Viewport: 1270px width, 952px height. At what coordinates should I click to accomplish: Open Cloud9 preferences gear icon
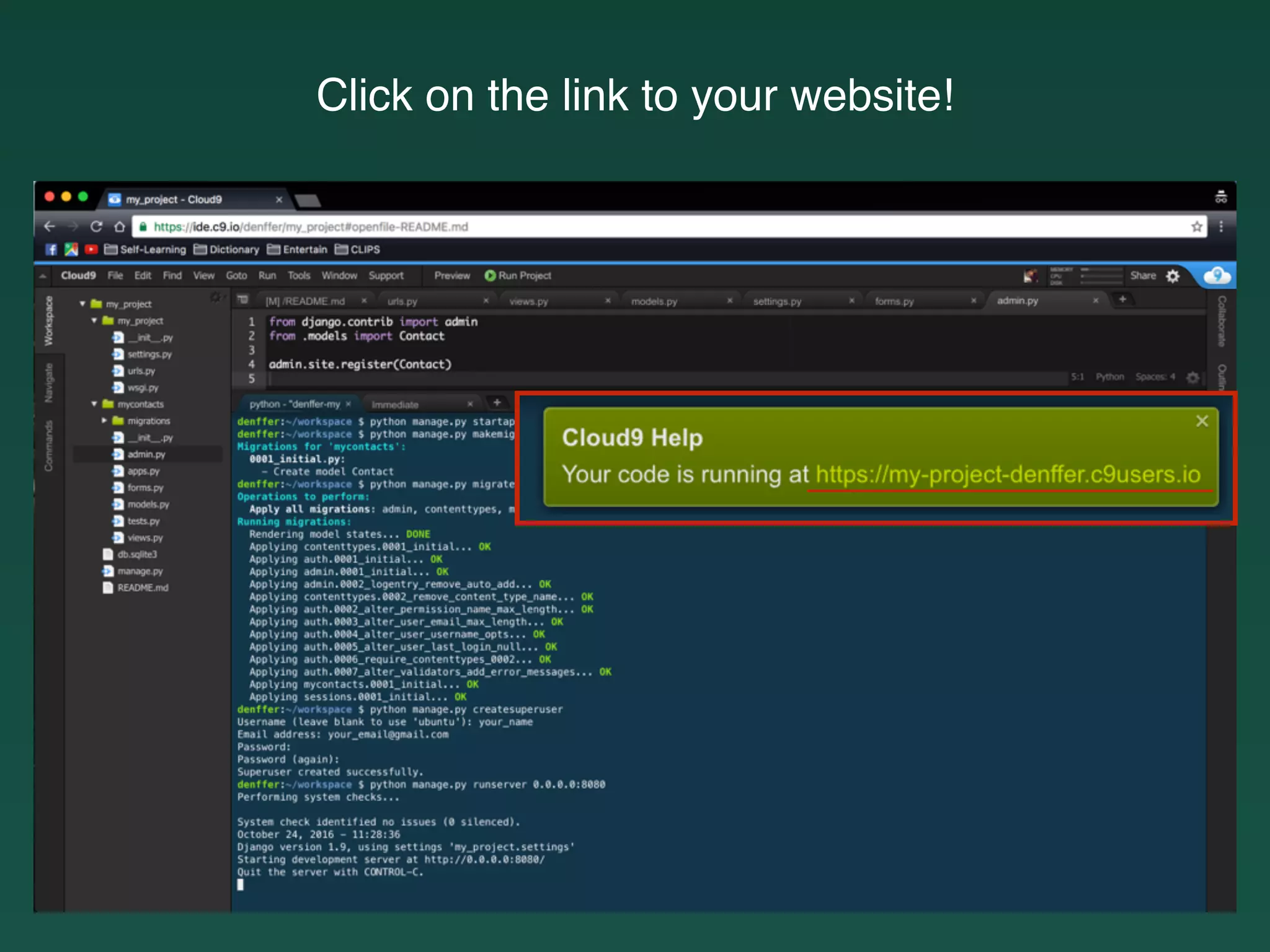[1173, 276]
